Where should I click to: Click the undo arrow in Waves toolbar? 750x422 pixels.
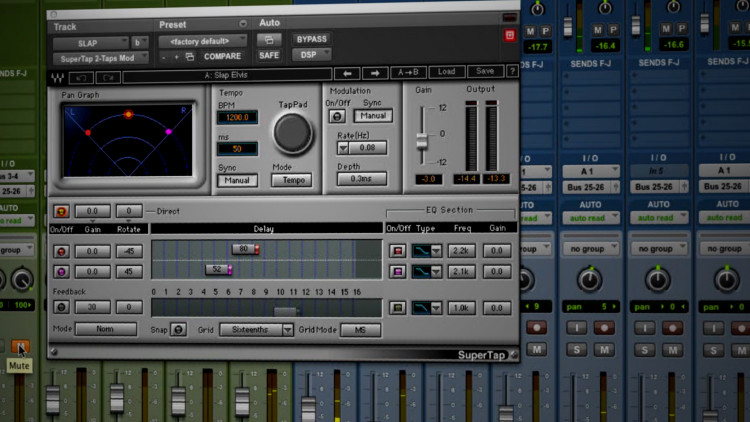(x=81, y=77)
